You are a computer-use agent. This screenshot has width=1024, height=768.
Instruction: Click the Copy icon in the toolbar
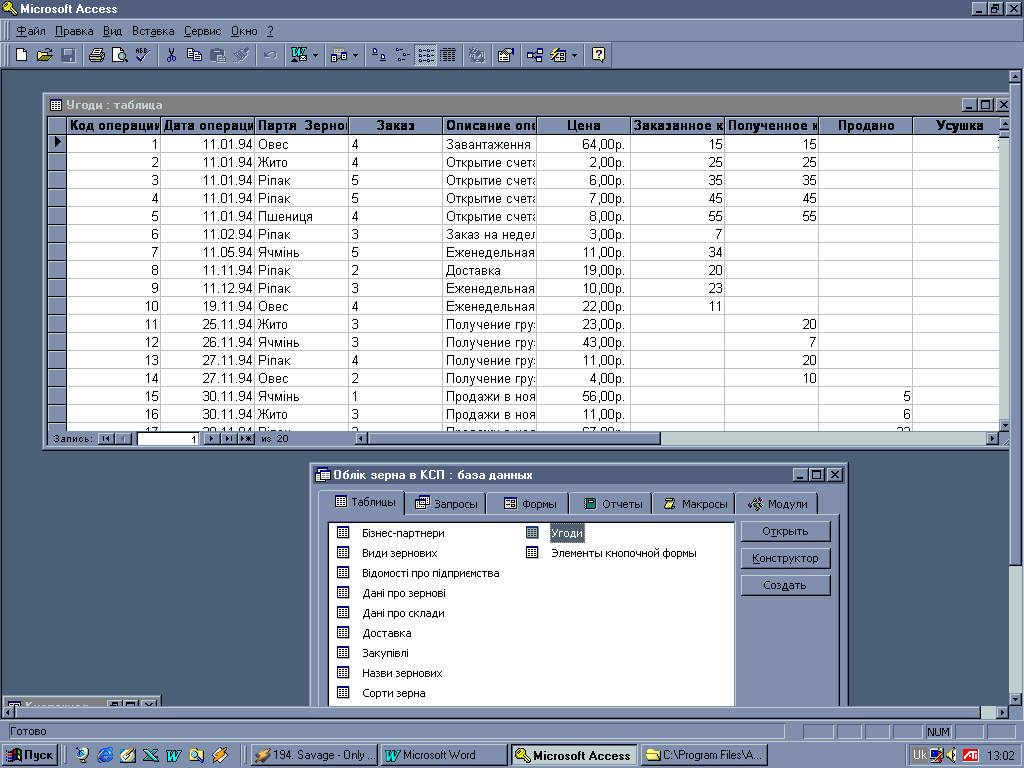tap(194, 55)
